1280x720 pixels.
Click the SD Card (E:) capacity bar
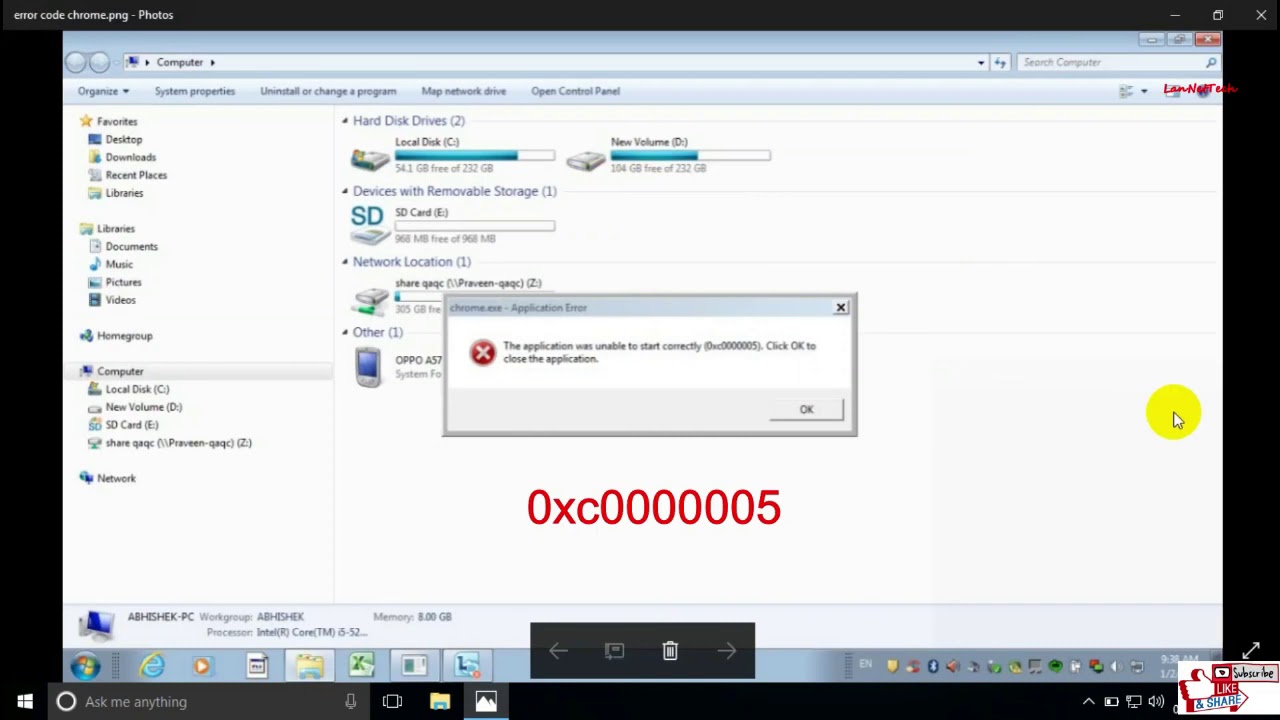[475, 226]
